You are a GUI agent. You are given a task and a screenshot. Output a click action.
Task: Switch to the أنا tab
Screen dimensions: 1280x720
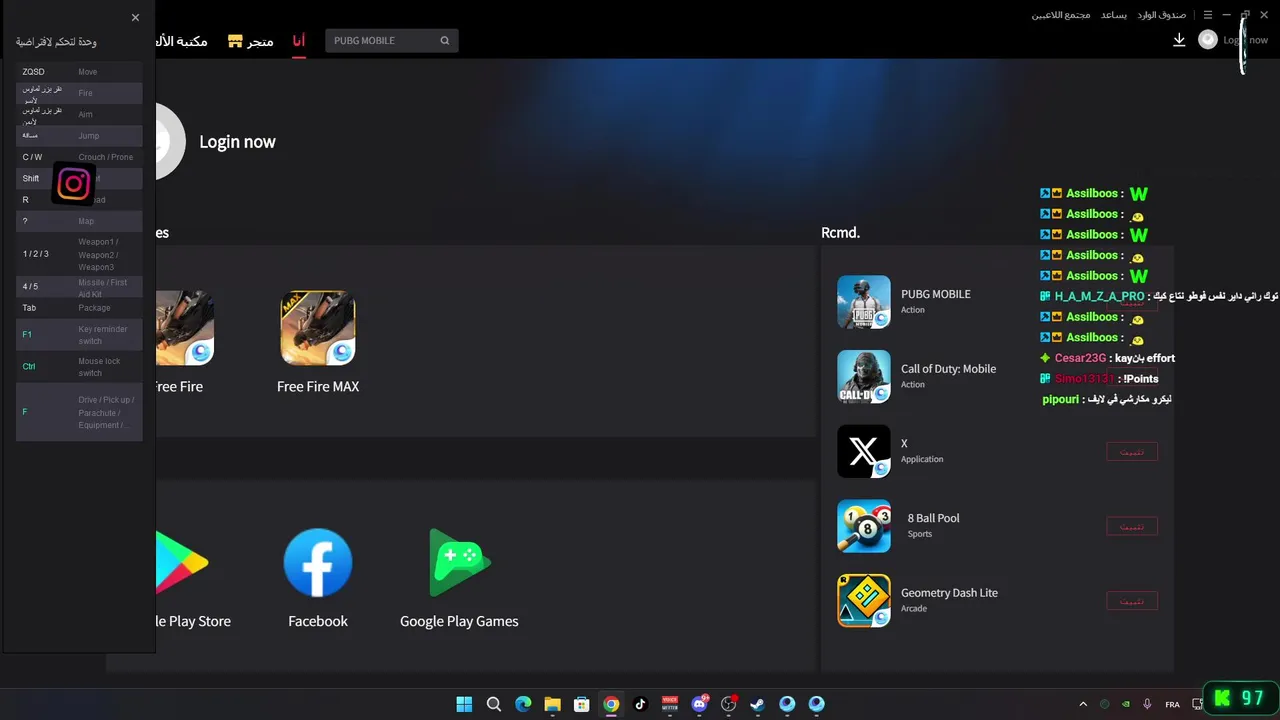coord(299,41)
